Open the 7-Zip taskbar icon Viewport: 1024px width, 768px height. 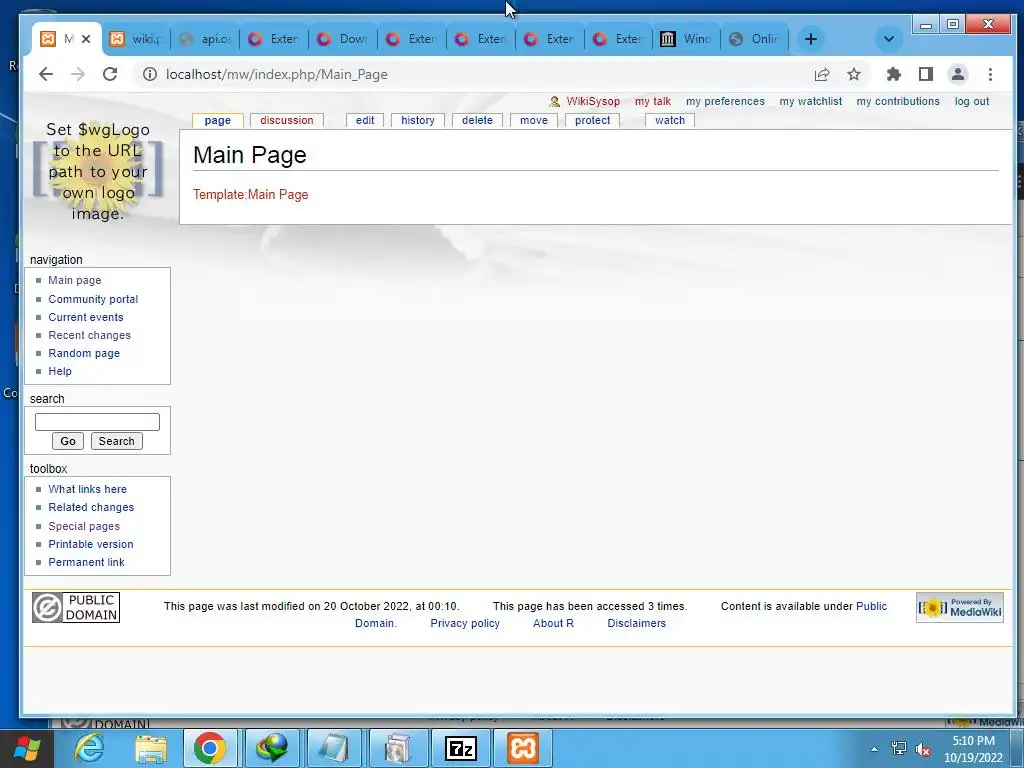(x=460, y=748)
